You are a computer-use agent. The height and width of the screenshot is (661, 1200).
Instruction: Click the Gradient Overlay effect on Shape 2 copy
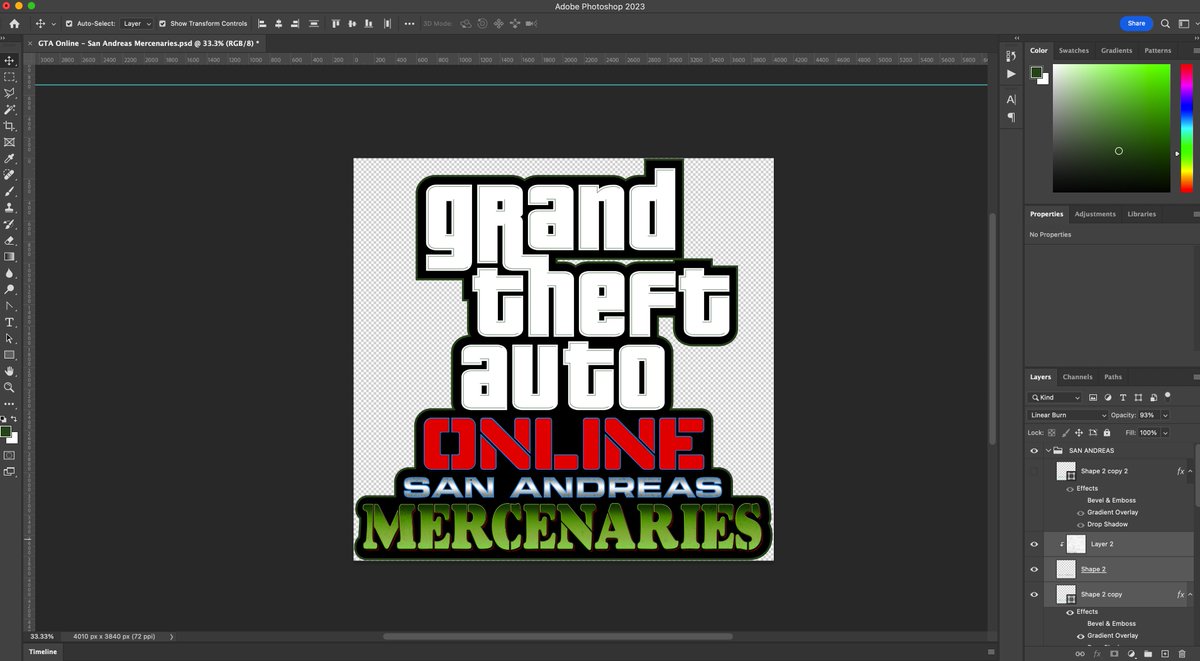(x=1112, y=635)
